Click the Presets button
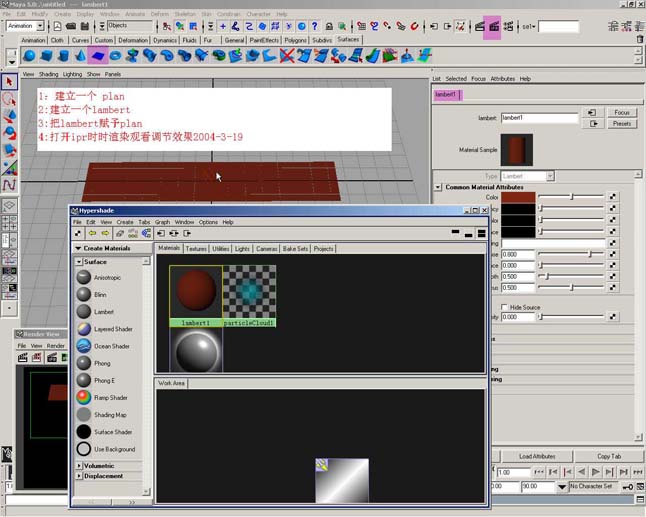Screen dimensions: 646x517 coord(622,124)
